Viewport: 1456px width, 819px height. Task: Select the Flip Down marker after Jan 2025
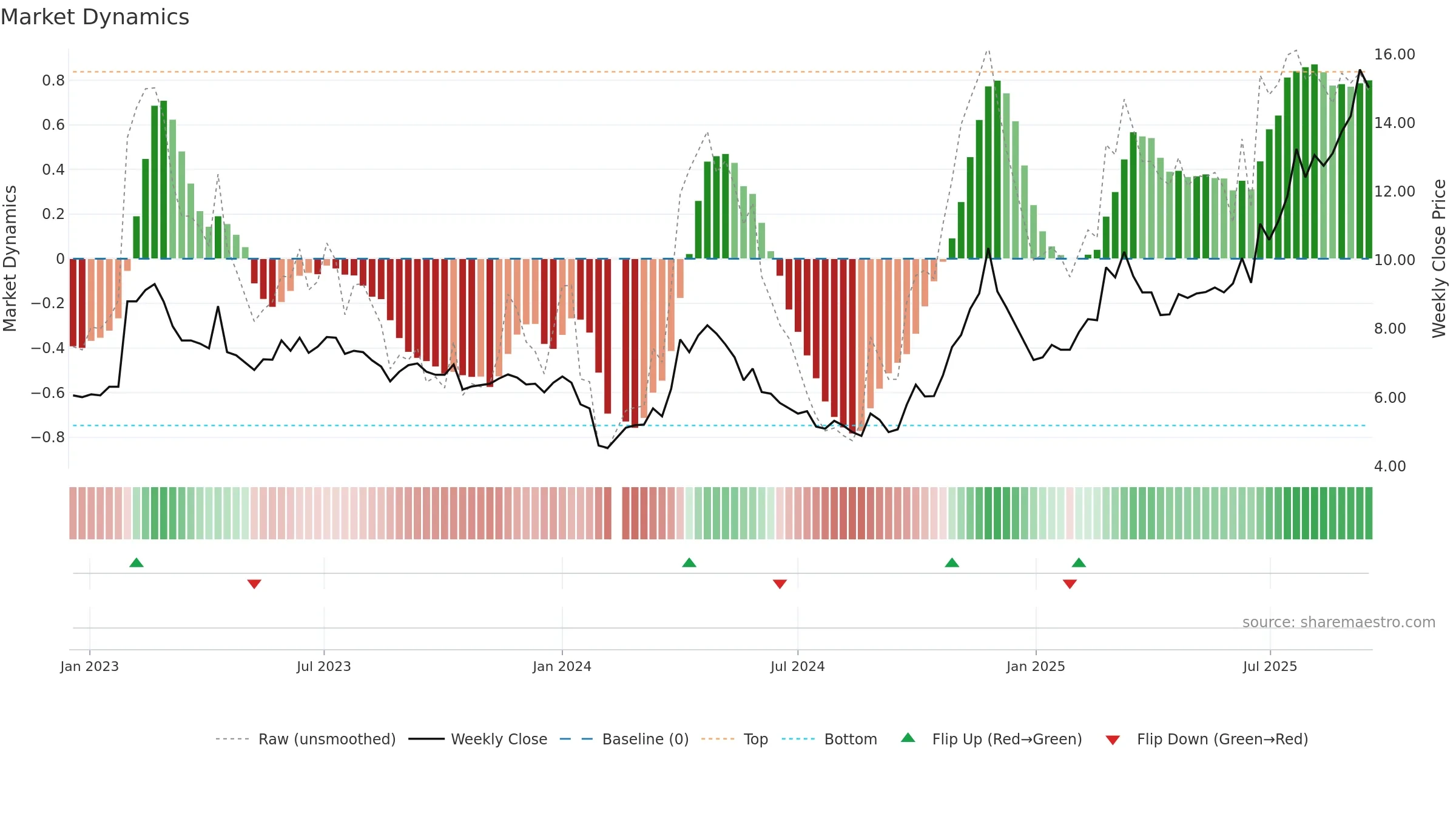1070,584
